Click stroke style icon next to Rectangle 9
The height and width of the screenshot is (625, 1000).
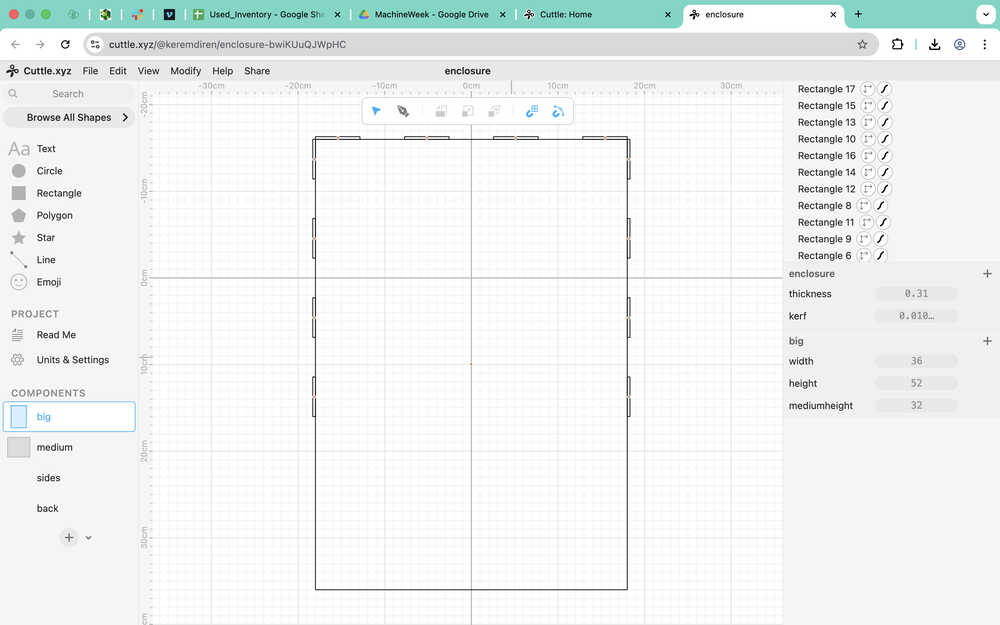pos(881,239)
